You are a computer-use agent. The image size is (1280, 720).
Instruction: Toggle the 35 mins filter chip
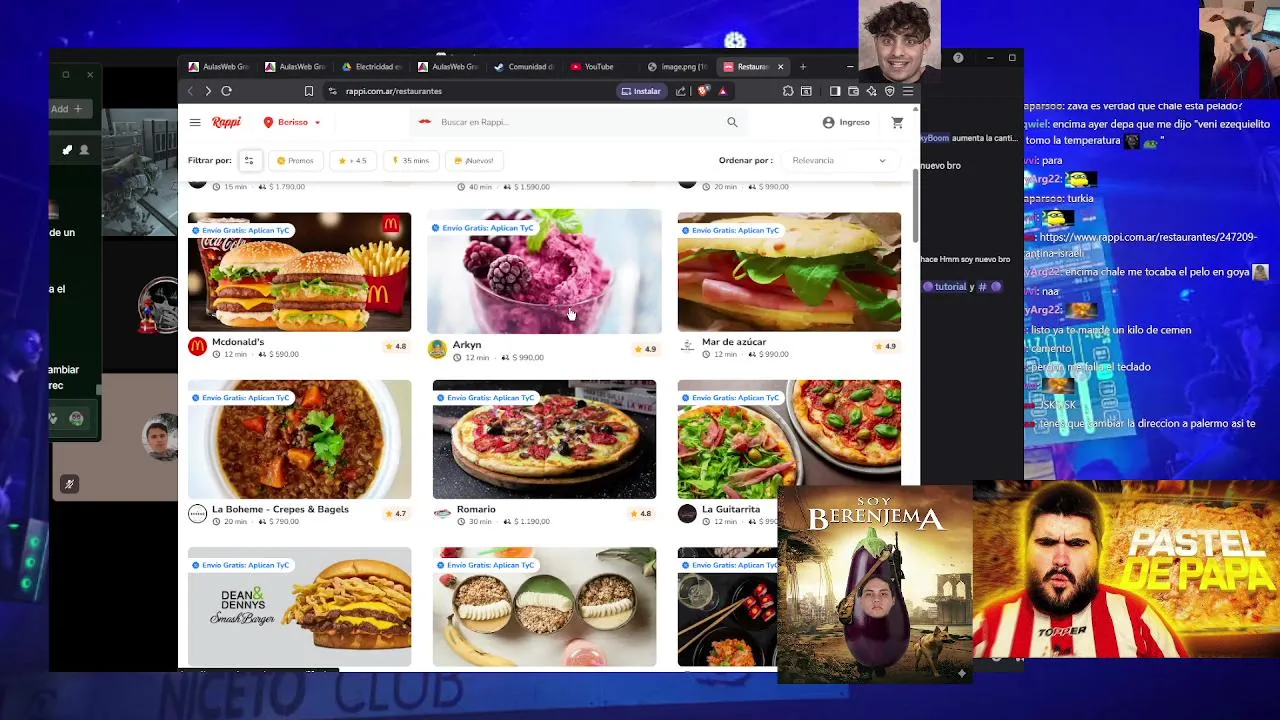[x=411, y=160]
